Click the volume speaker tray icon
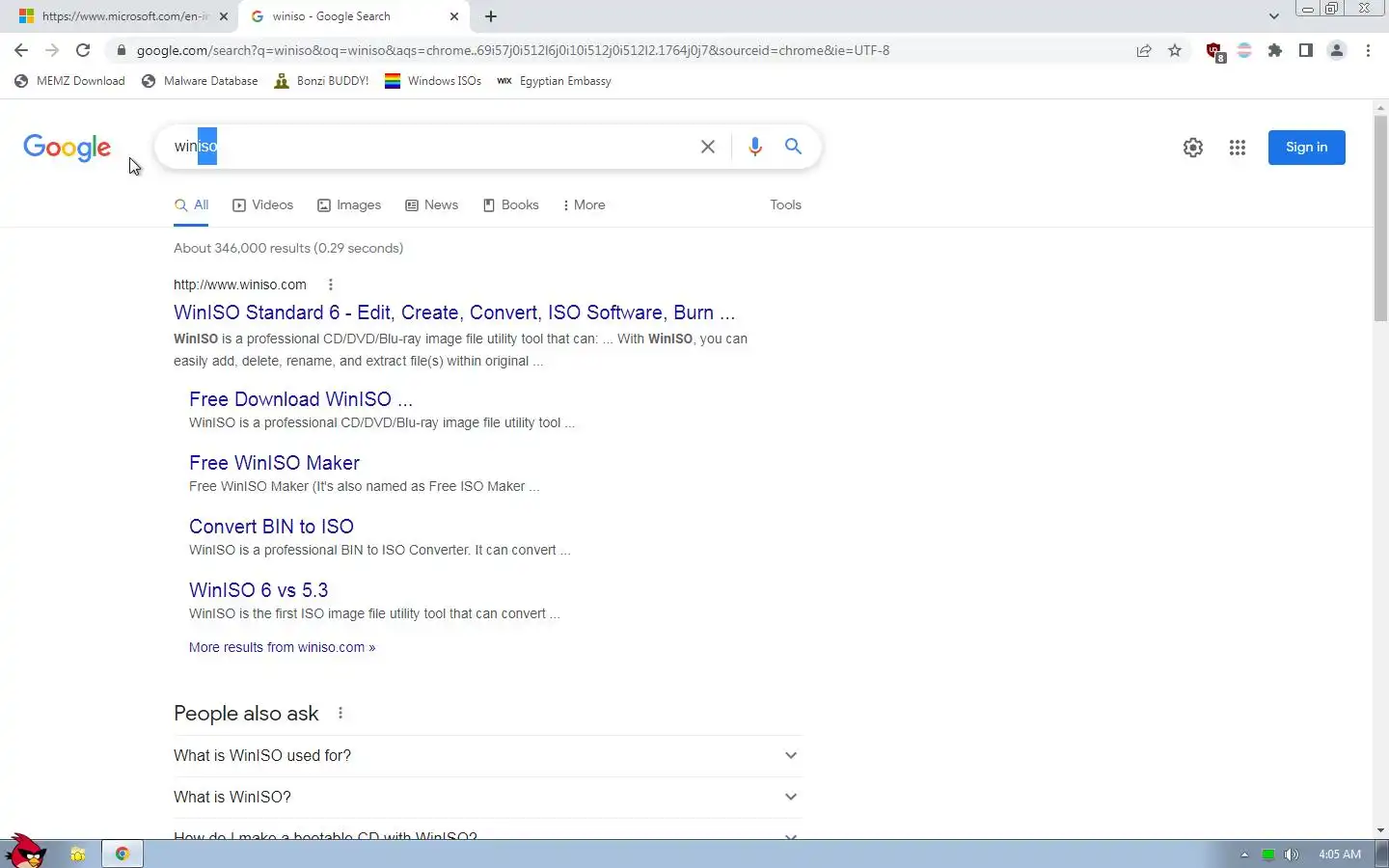 click(1292, 854)
